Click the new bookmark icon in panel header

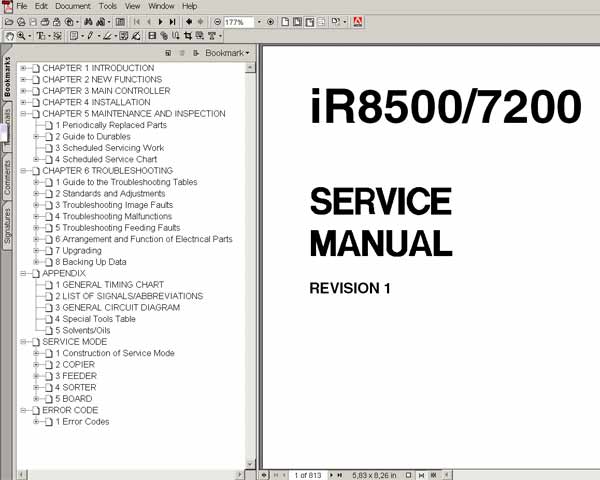(x=168, y=53)
